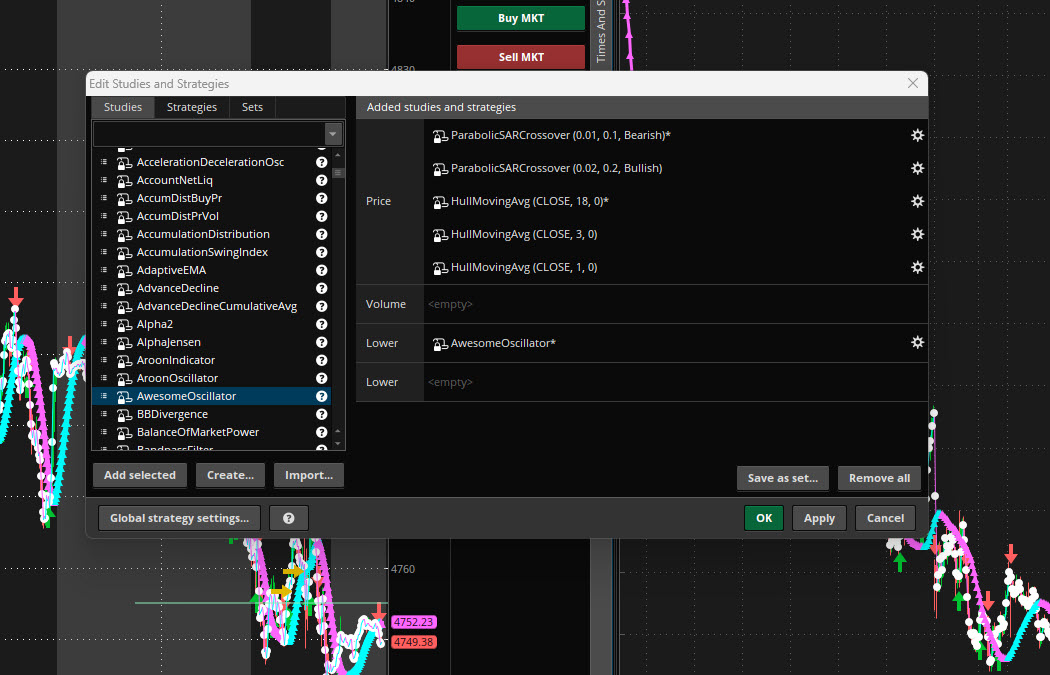Remove all added studies
1050x675 pixels.
click(x=879, y=478)
